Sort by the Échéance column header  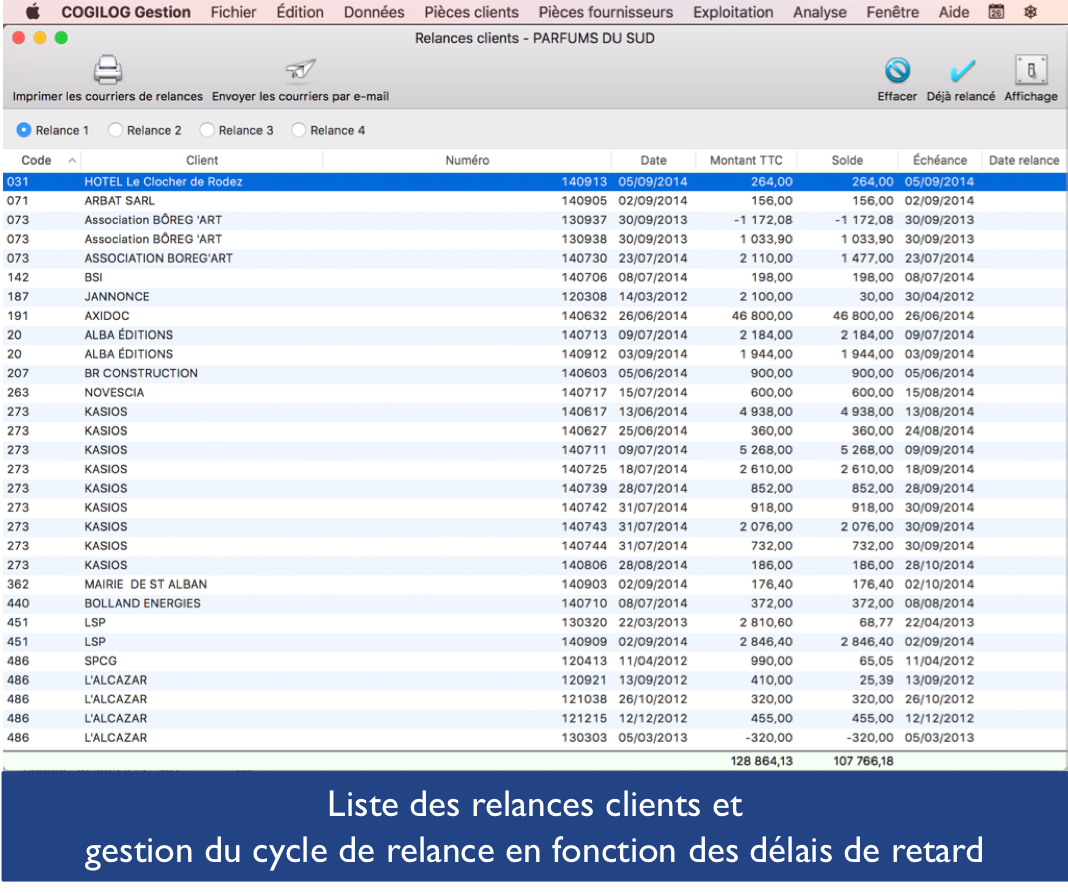[939, 161]
